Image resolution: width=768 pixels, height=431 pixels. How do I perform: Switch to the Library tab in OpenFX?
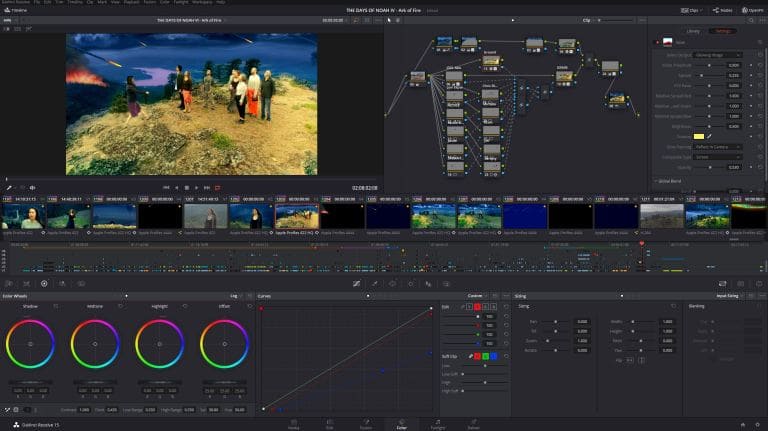(x=693, y=31)
